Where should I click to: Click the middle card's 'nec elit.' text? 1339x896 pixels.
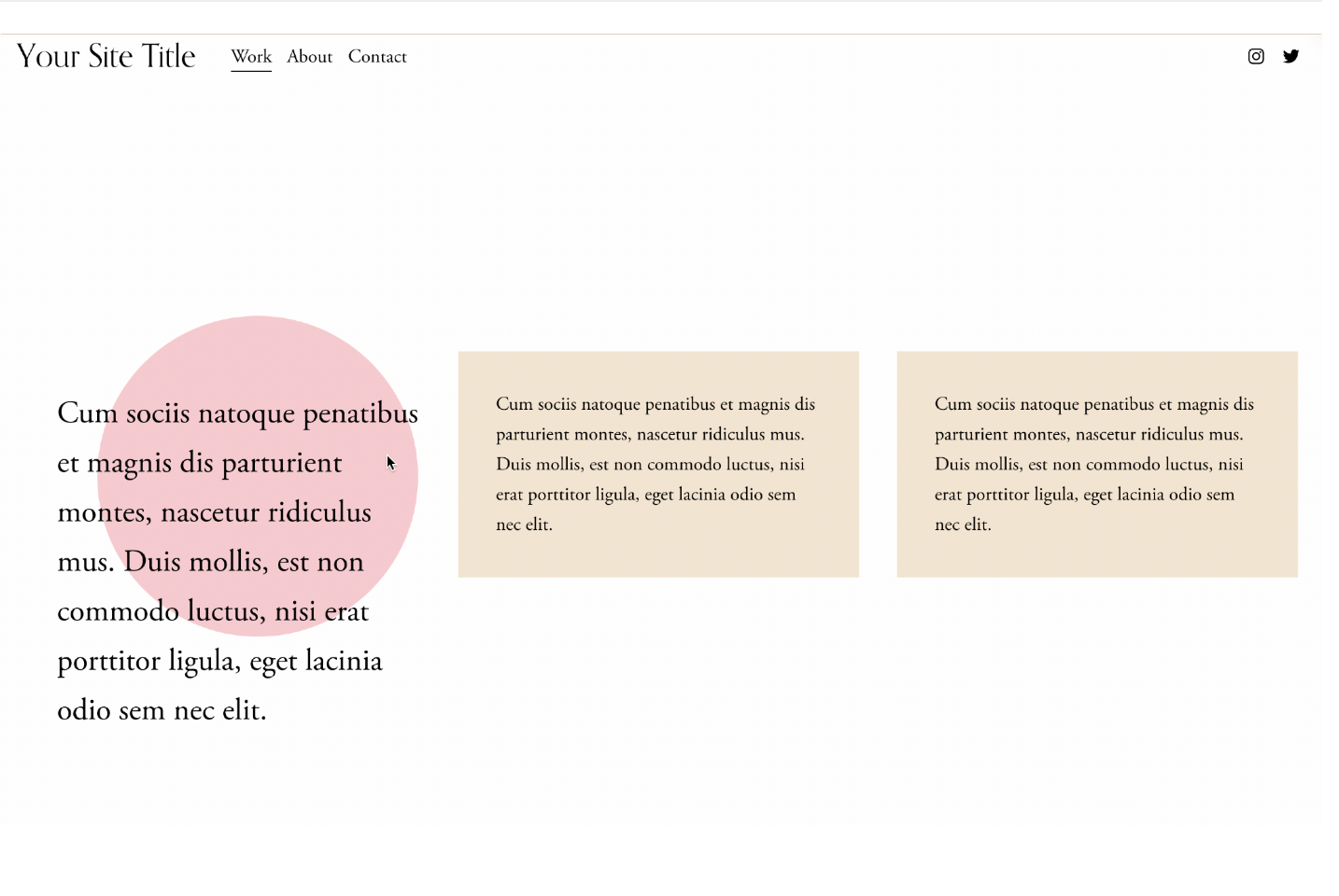pyautogui.click(x=524, y=524)
